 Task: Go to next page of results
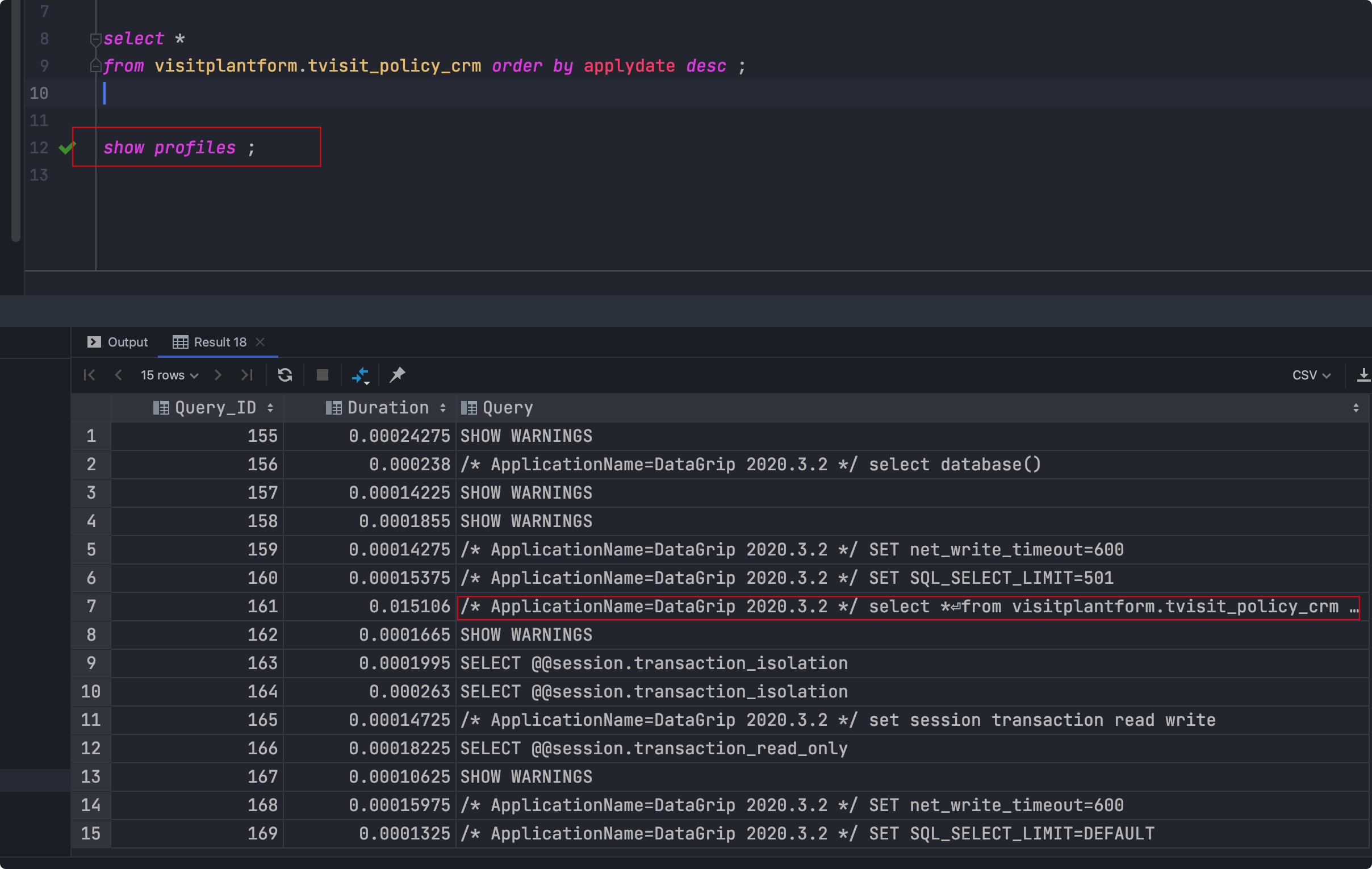coord(217,375)
